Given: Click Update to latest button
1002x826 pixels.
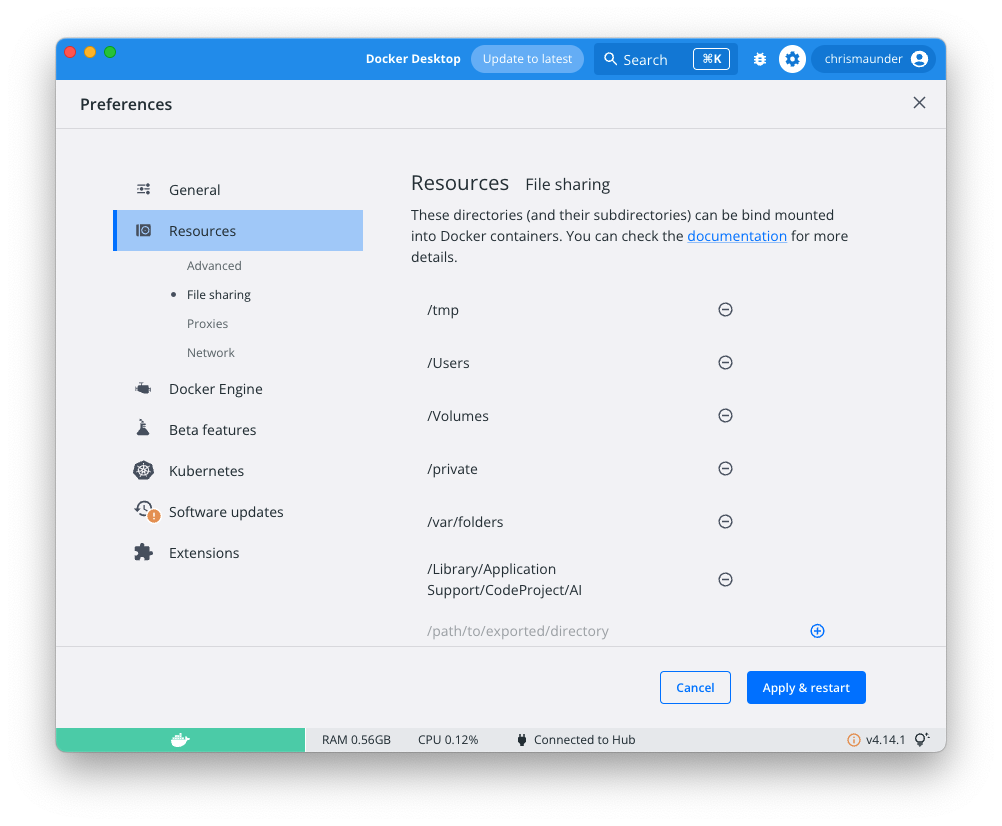Looking at the screenshot, I should click(x=527, y=59).
